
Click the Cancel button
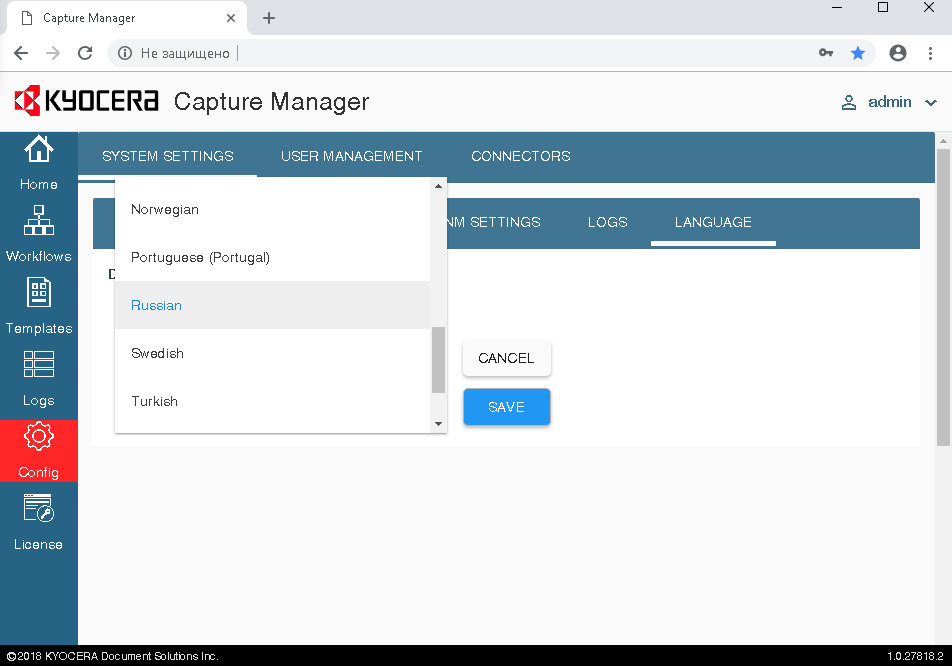click(x=506, y=358)
